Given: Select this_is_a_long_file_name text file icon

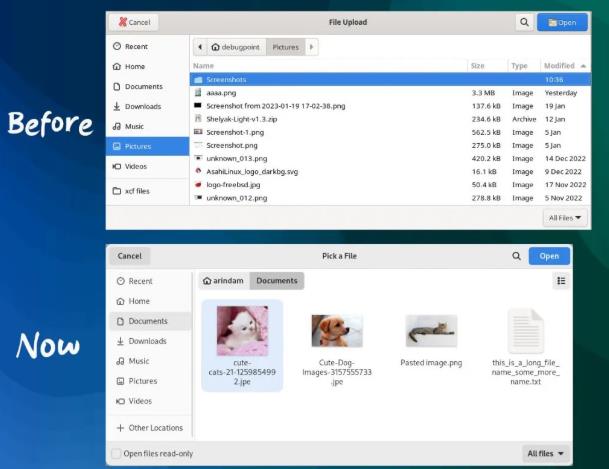Looking at the screenshot, I should [525, 331].
